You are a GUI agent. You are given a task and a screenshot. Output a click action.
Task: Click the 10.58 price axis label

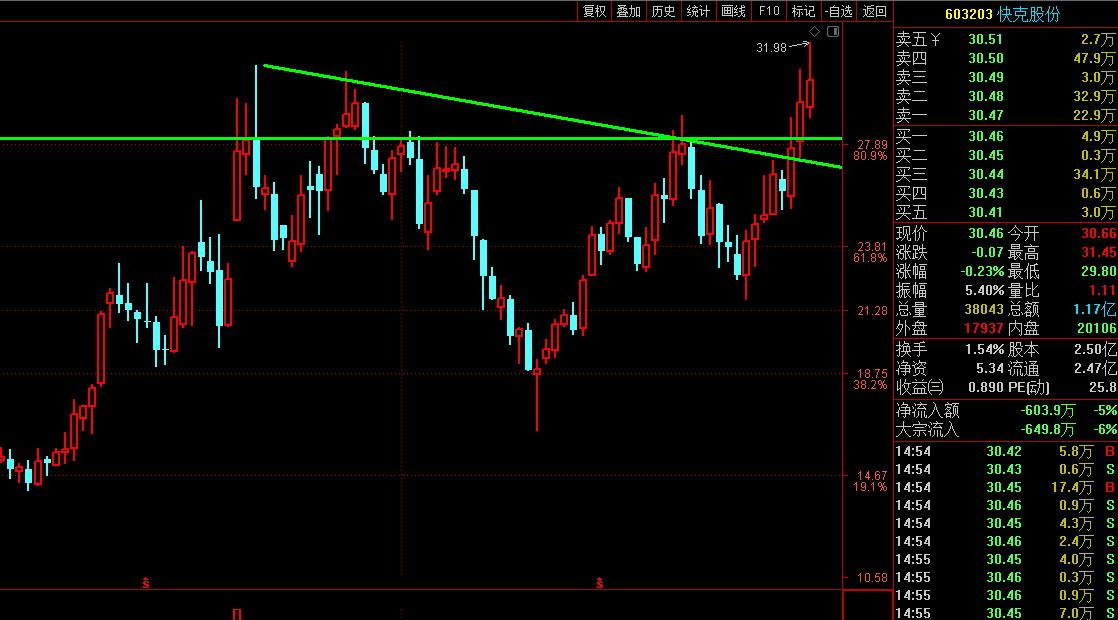pyautogui.click(x=872, y=578)
